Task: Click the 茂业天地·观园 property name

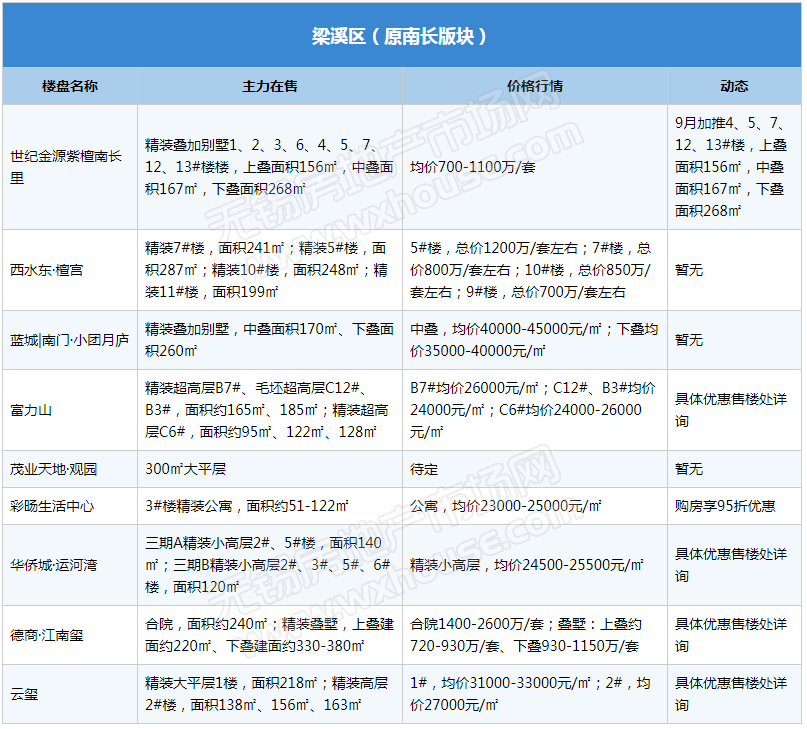Action: click(54, 468)
